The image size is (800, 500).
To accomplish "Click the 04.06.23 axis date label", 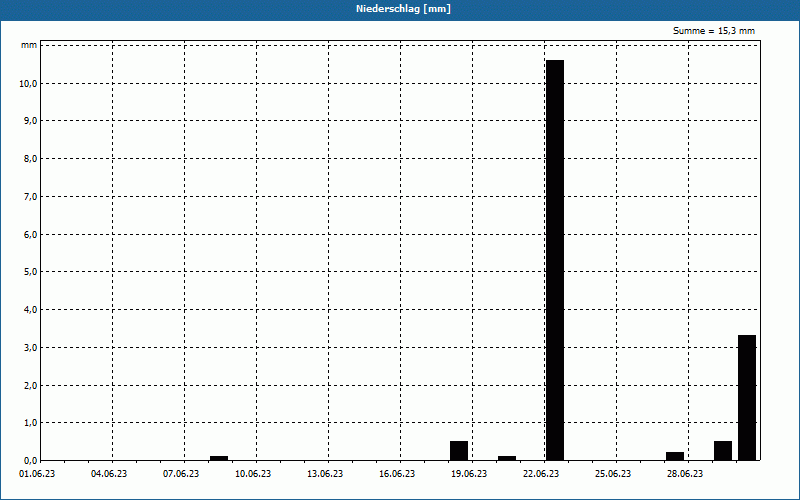I will 109,474.
